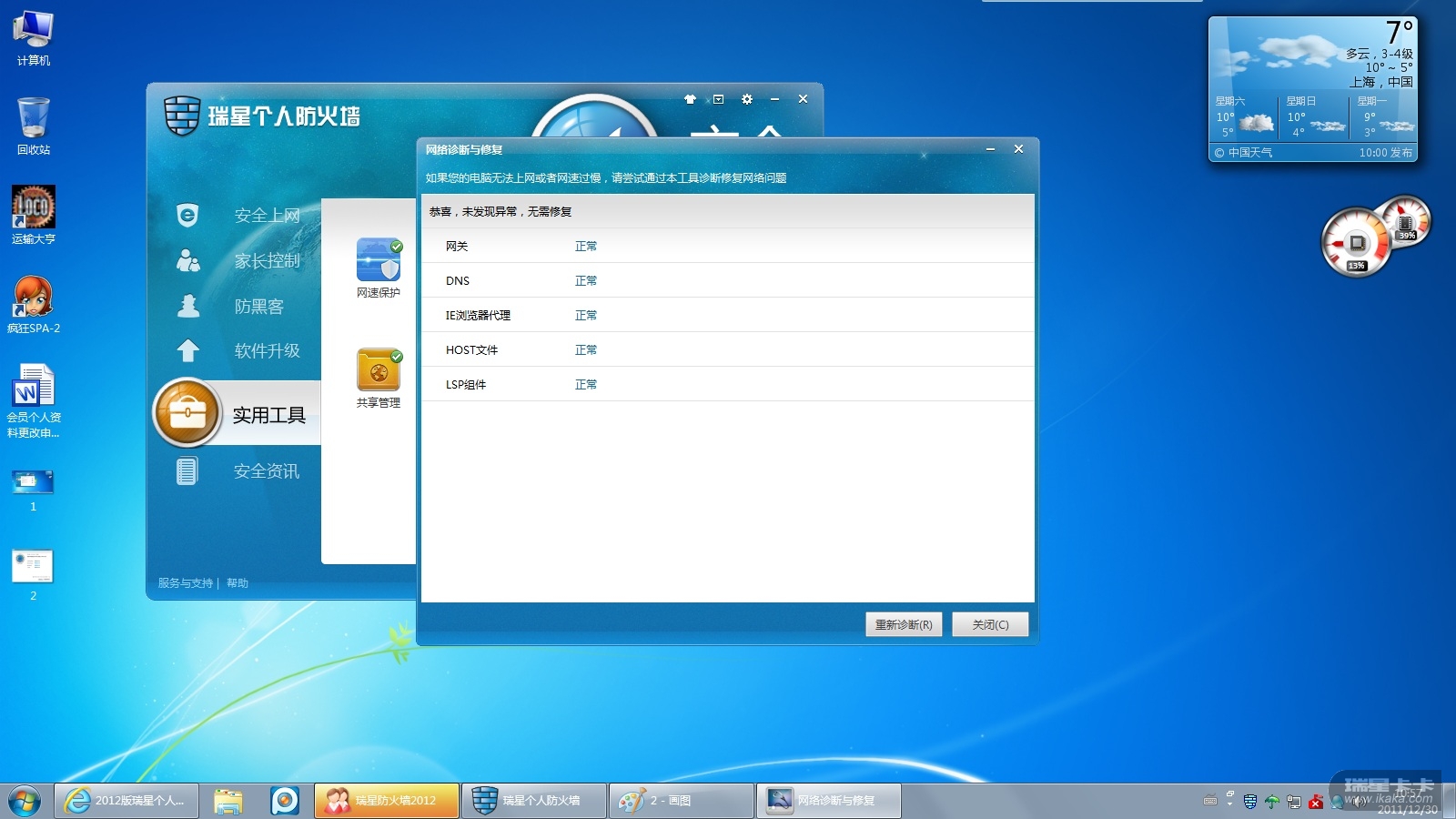Switch to the 网络诊断与修复 taskbar item

(829, 801)
